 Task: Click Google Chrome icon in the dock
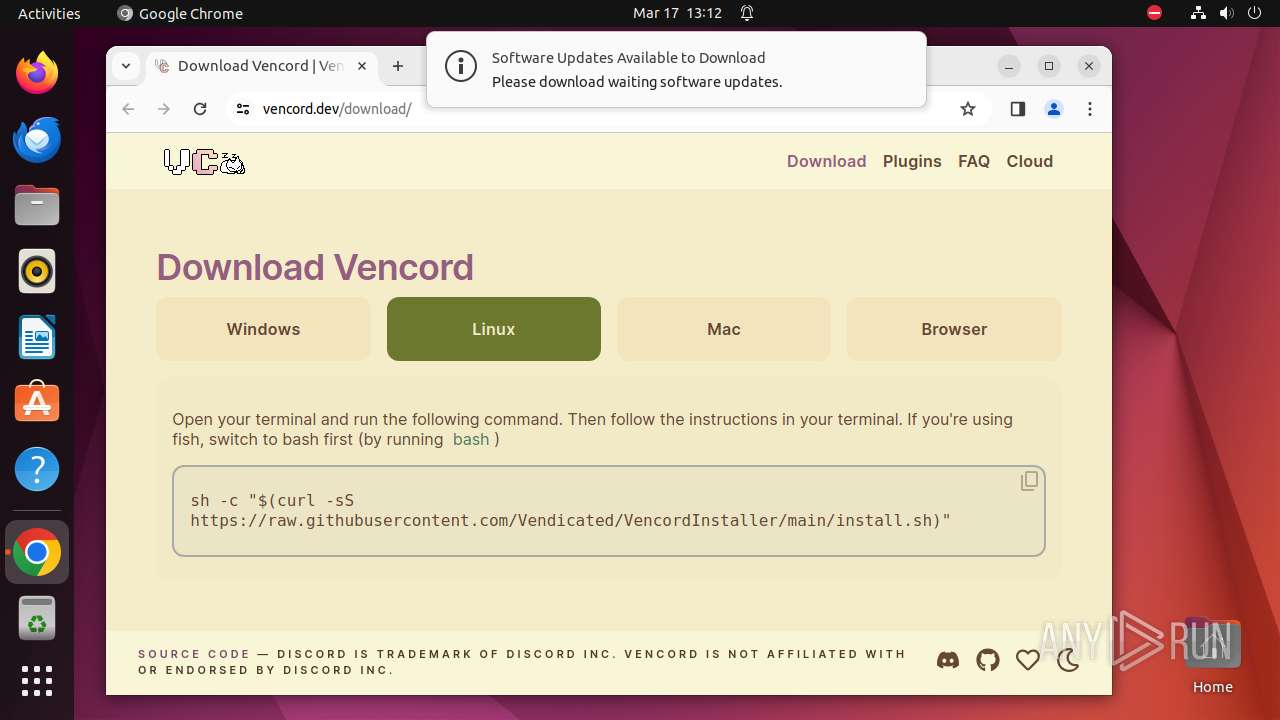point(37,552)
